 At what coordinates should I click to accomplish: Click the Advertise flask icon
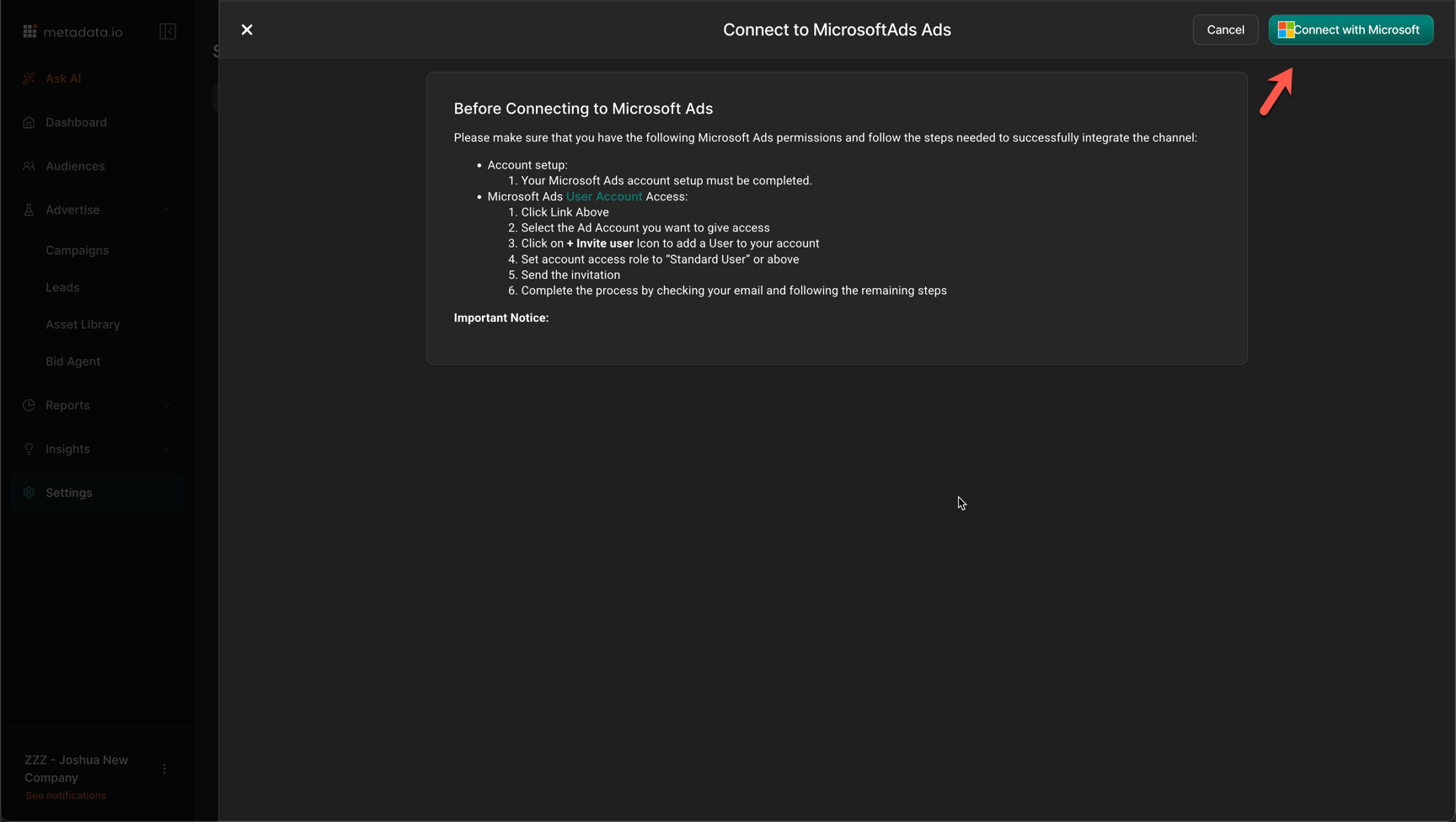coord(29,210)
